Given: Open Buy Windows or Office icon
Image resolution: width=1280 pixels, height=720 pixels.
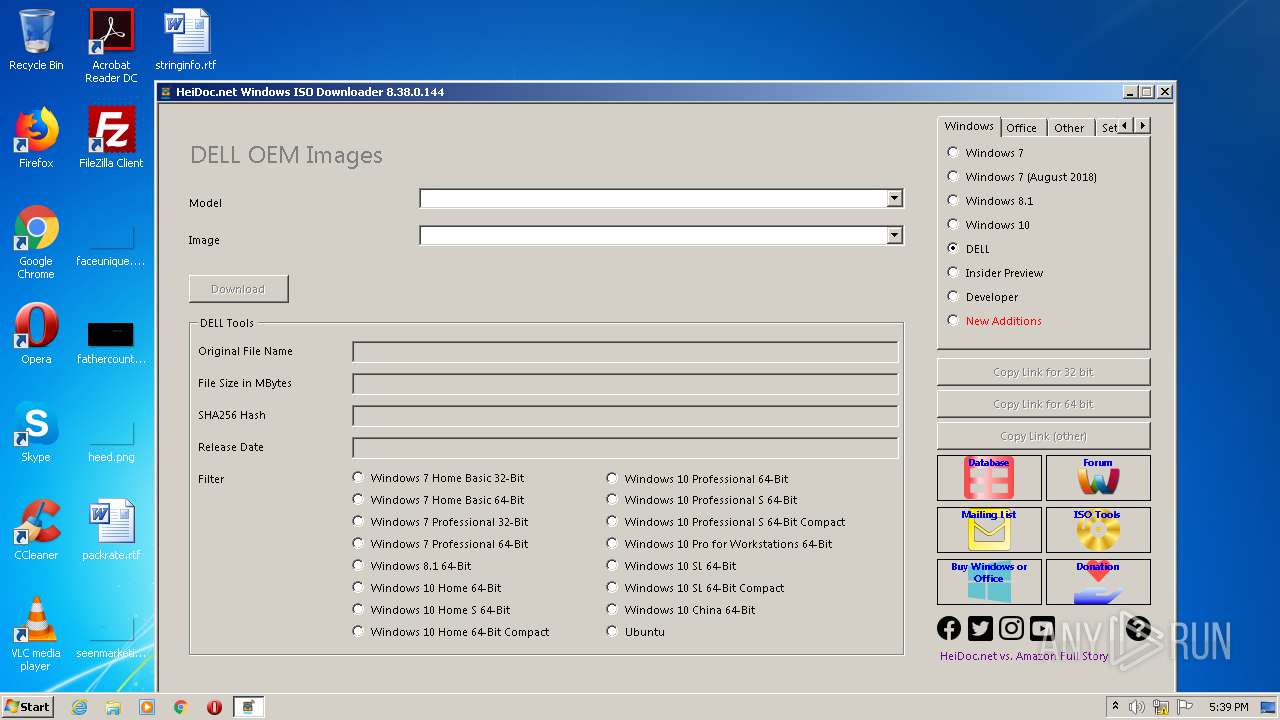Looking at the screenshot, I should (x=989, y=582).
